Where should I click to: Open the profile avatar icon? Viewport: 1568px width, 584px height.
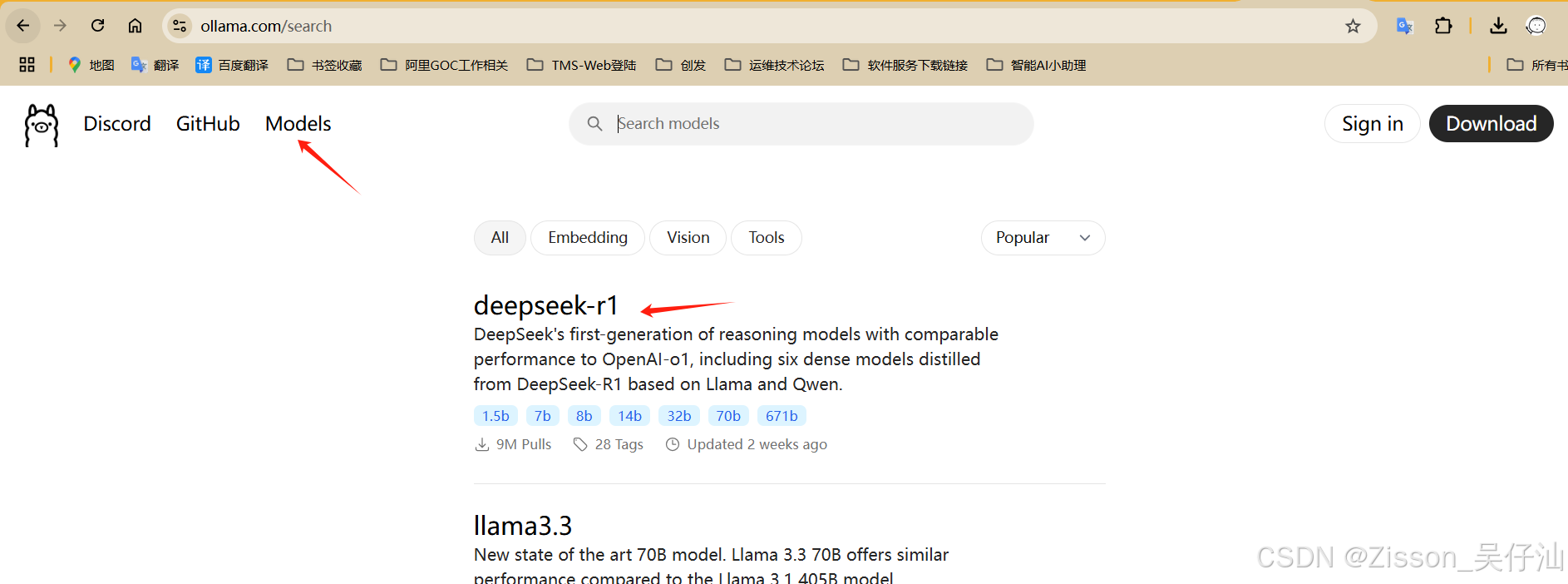(1536, 26)
